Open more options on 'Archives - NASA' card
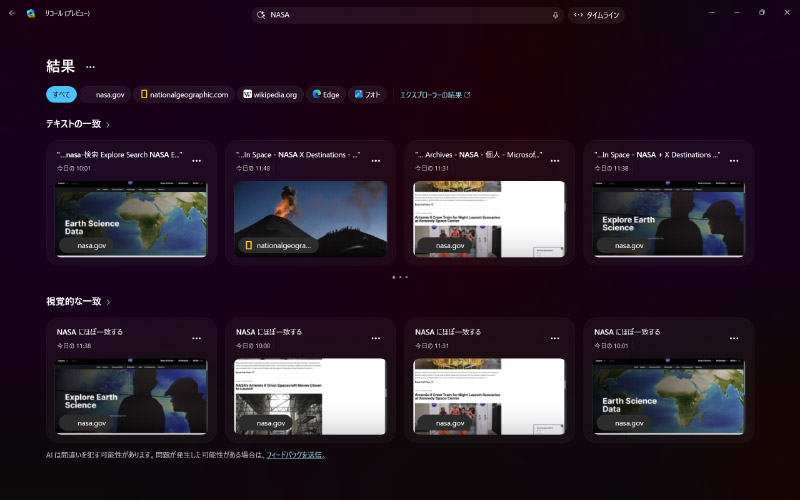 coord(555,161)
